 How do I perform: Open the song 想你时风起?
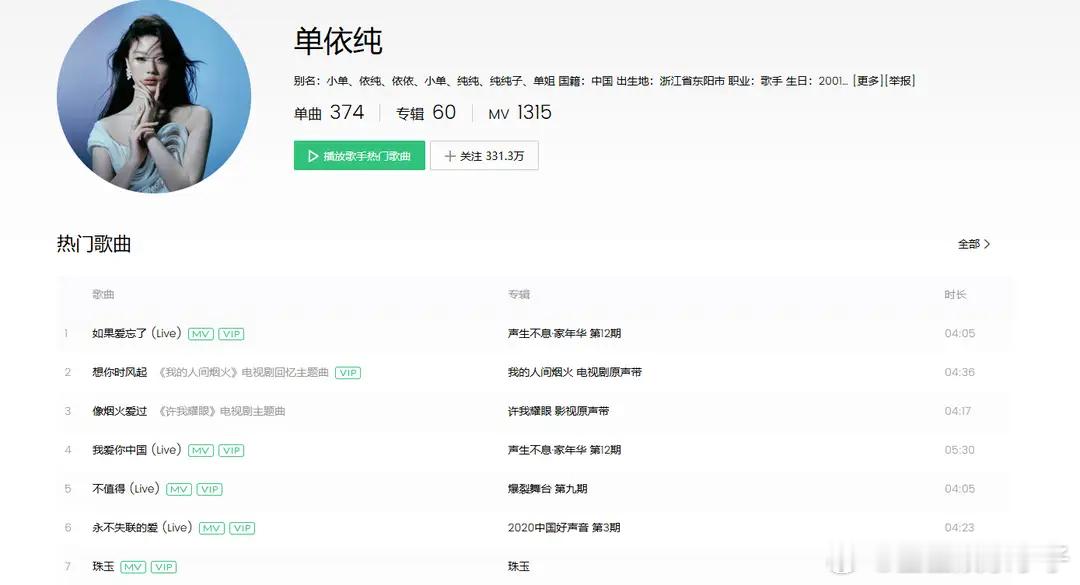(x=120, y=372)
